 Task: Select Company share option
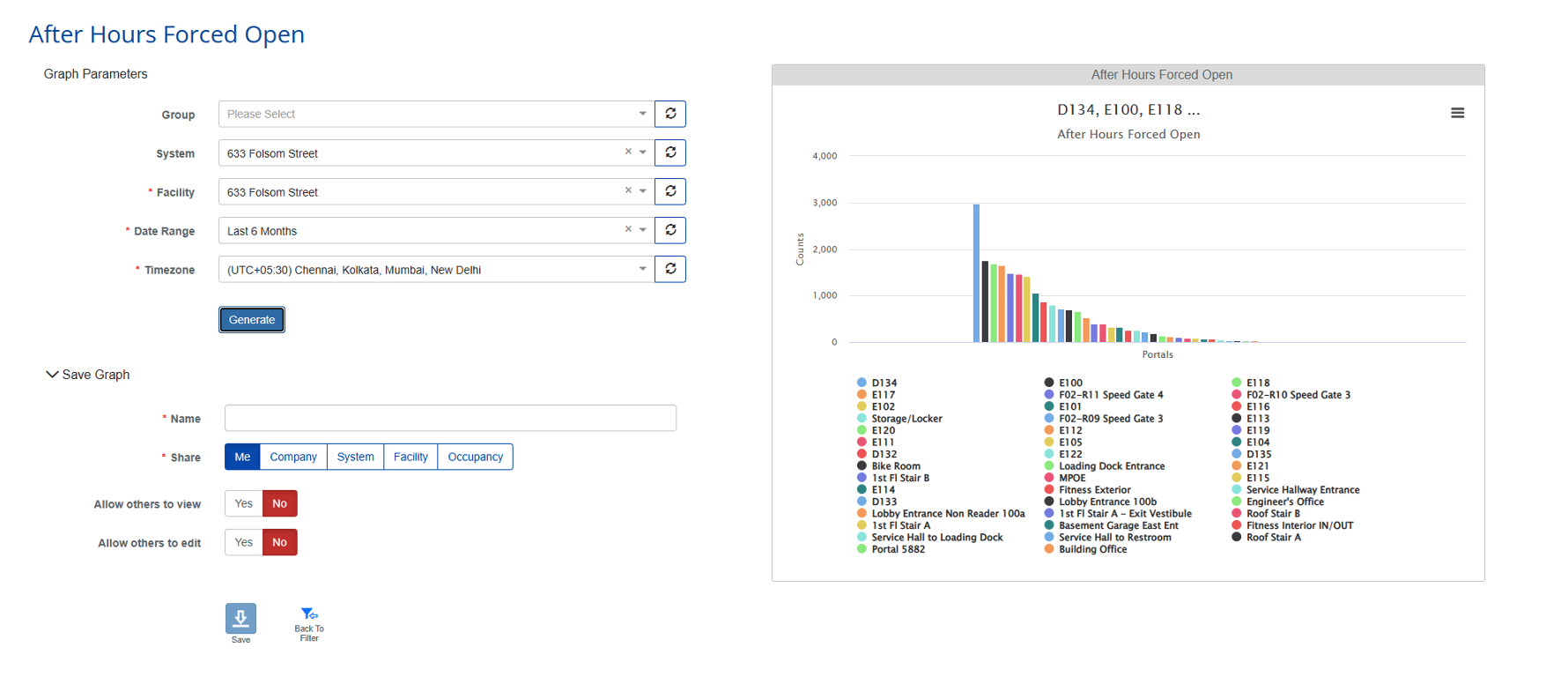click(293, 457)
